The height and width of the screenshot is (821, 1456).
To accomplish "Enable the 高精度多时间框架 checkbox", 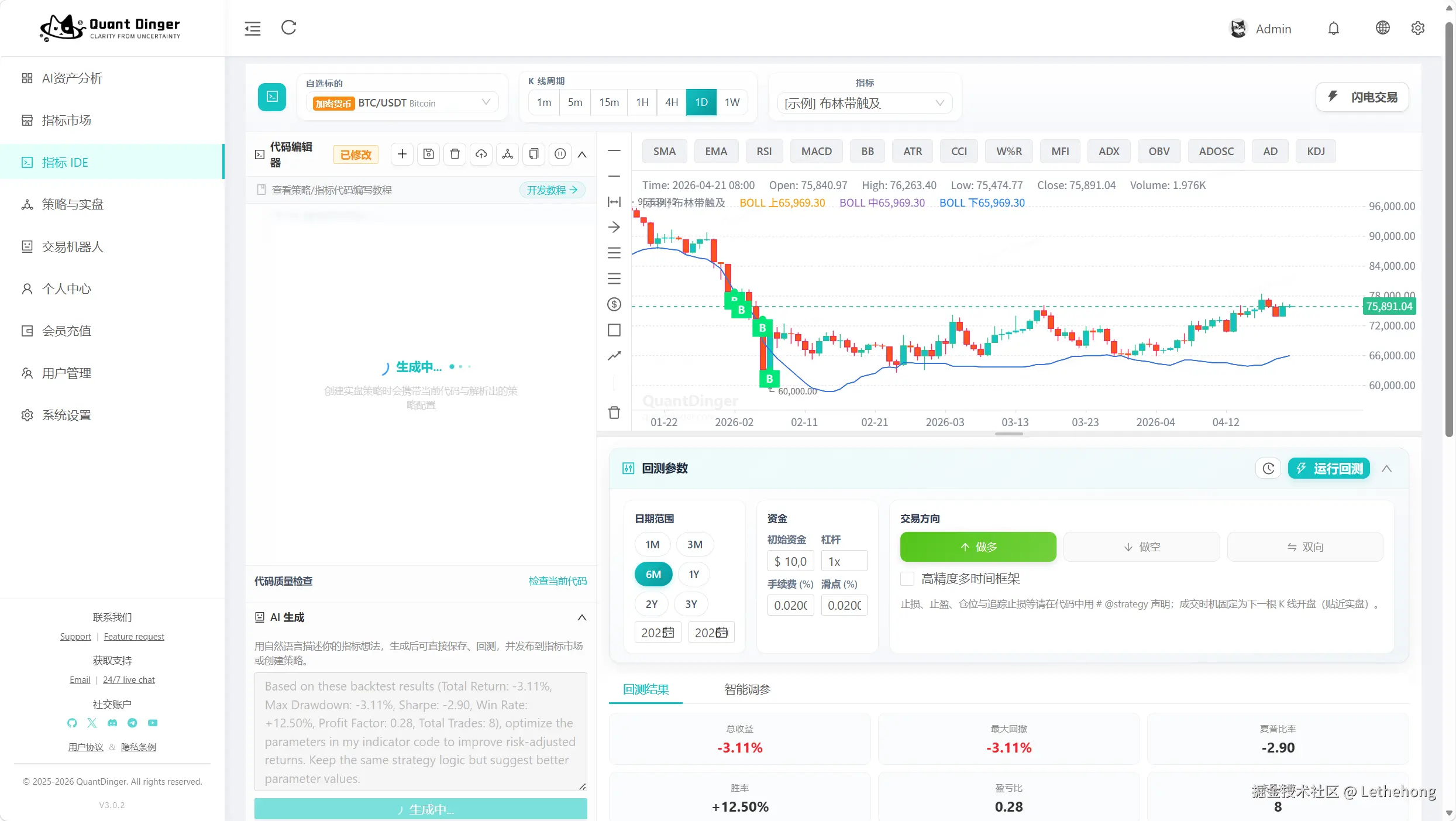I will click(x=907, y=579).
